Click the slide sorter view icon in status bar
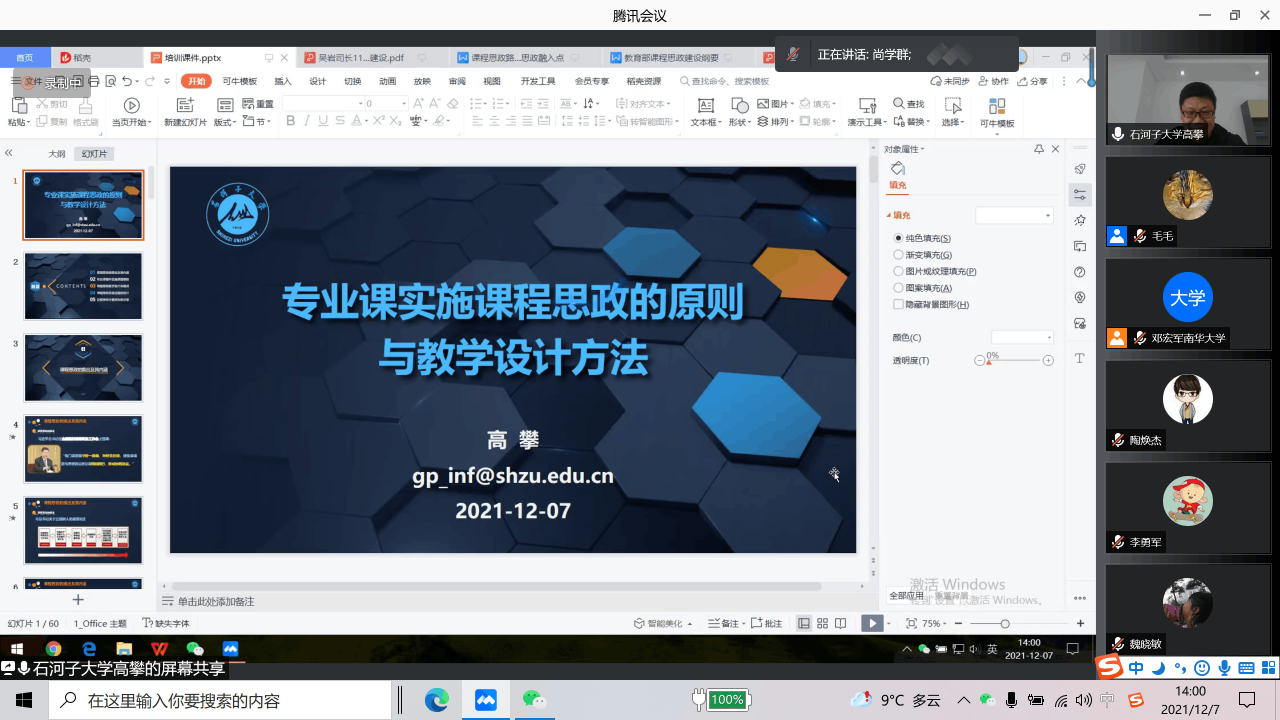The image size is (1280, 720). (822, 623)
